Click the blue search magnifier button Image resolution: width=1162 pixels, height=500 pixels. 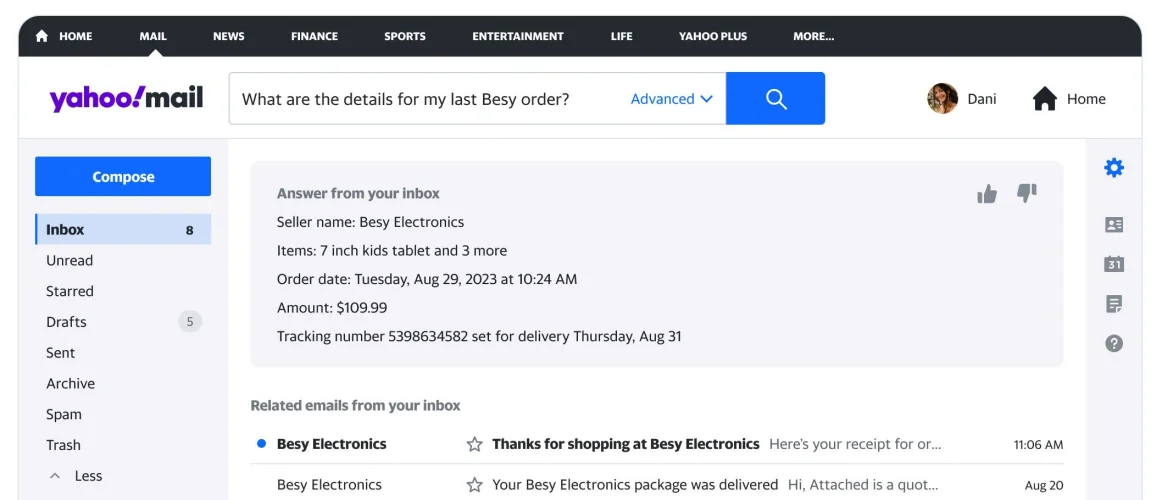[x=775, y=98]
